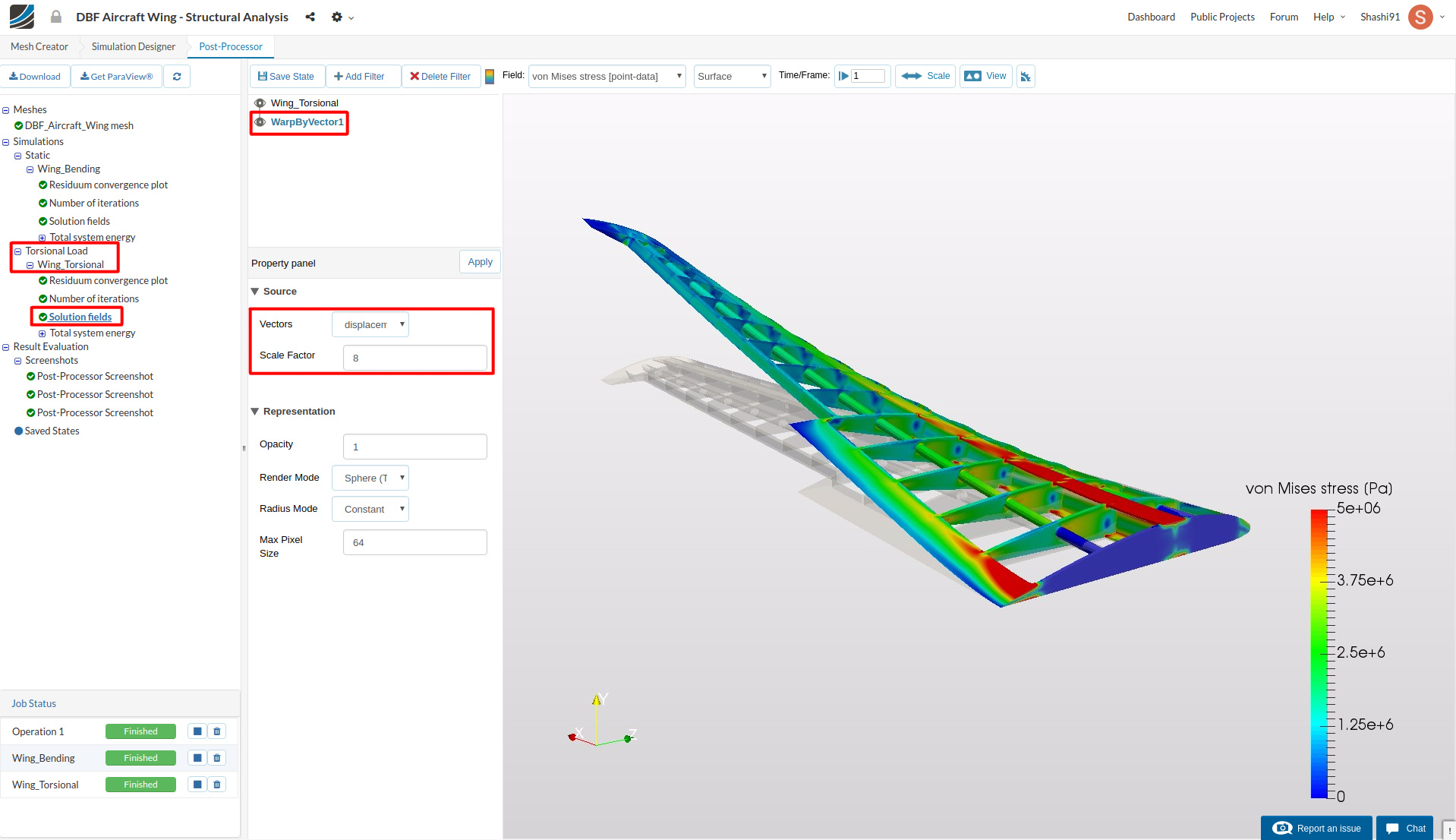Click the reset camera icon
The height and width of the screenshot is (840, 1456).
pyautogui.click(x=1026, y=77)
